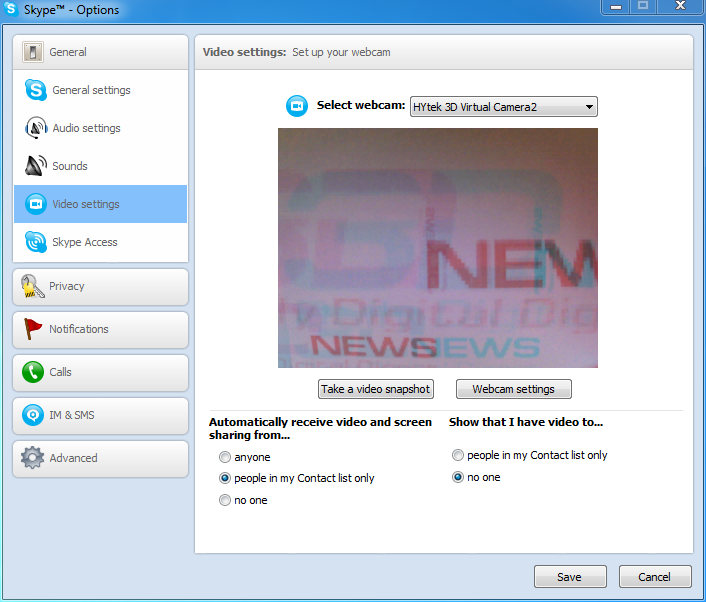
Task: Click the red flag Notifications icon
Action: click(32, 329)
